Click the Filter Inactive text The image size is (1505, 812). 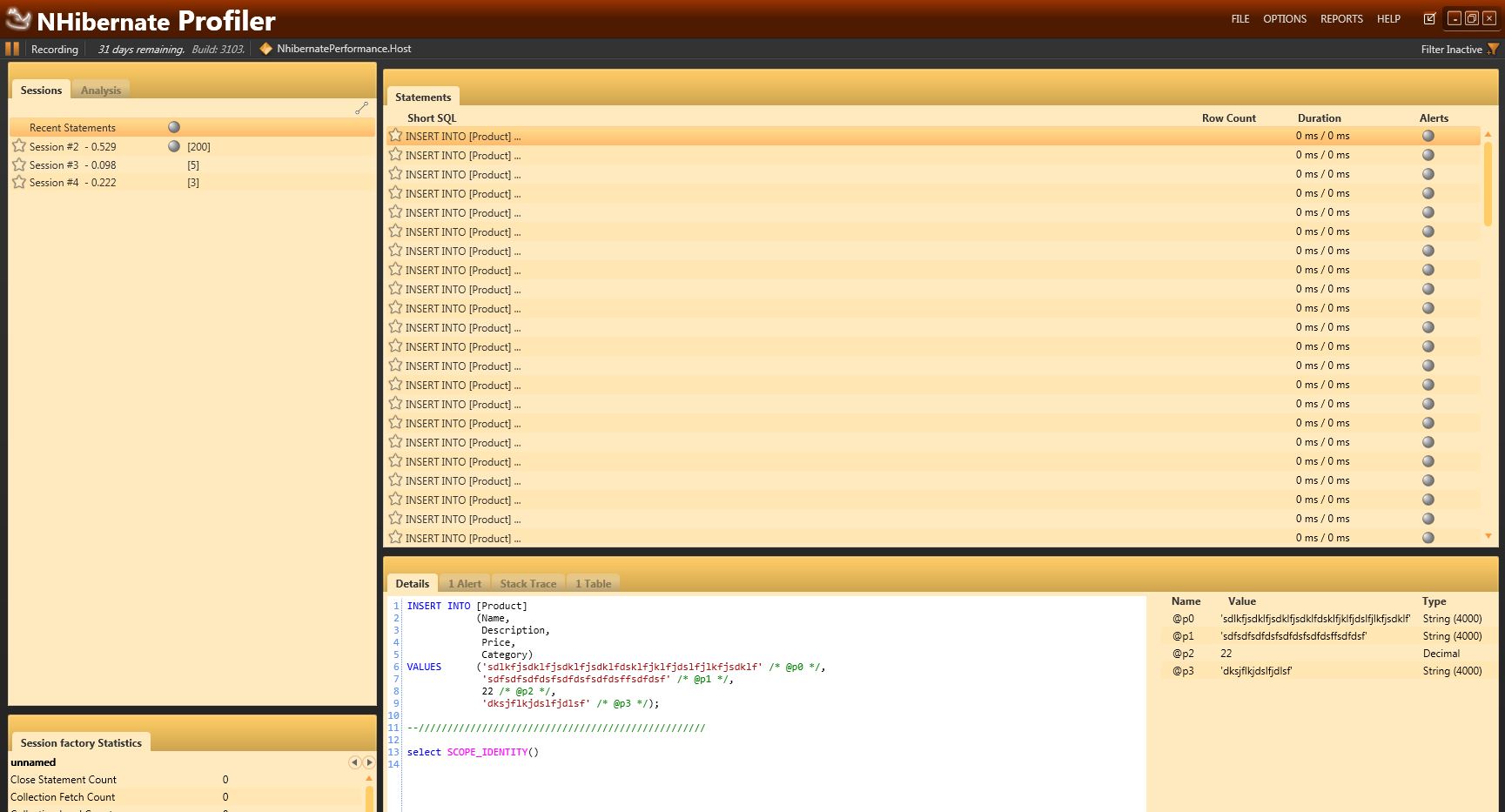click(x=1451, y=50)
